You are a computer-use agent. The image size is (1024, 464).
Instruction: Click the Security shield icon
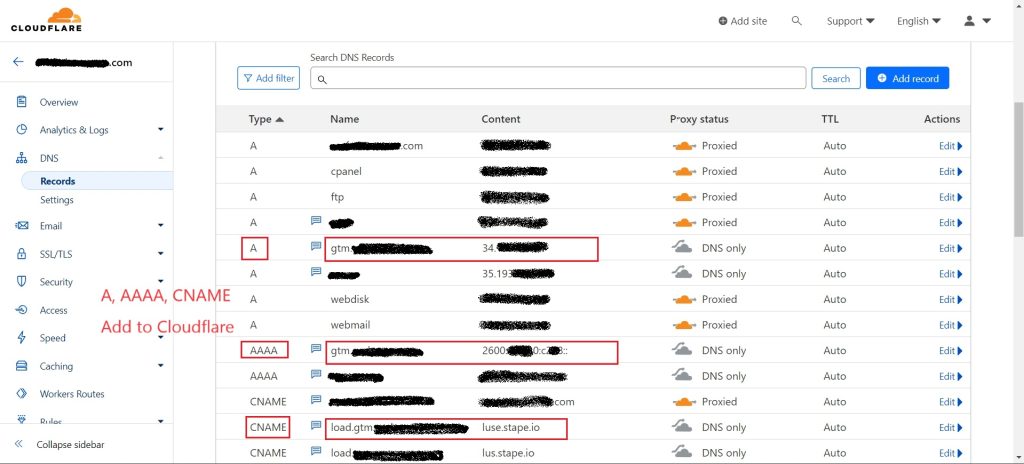22,282
